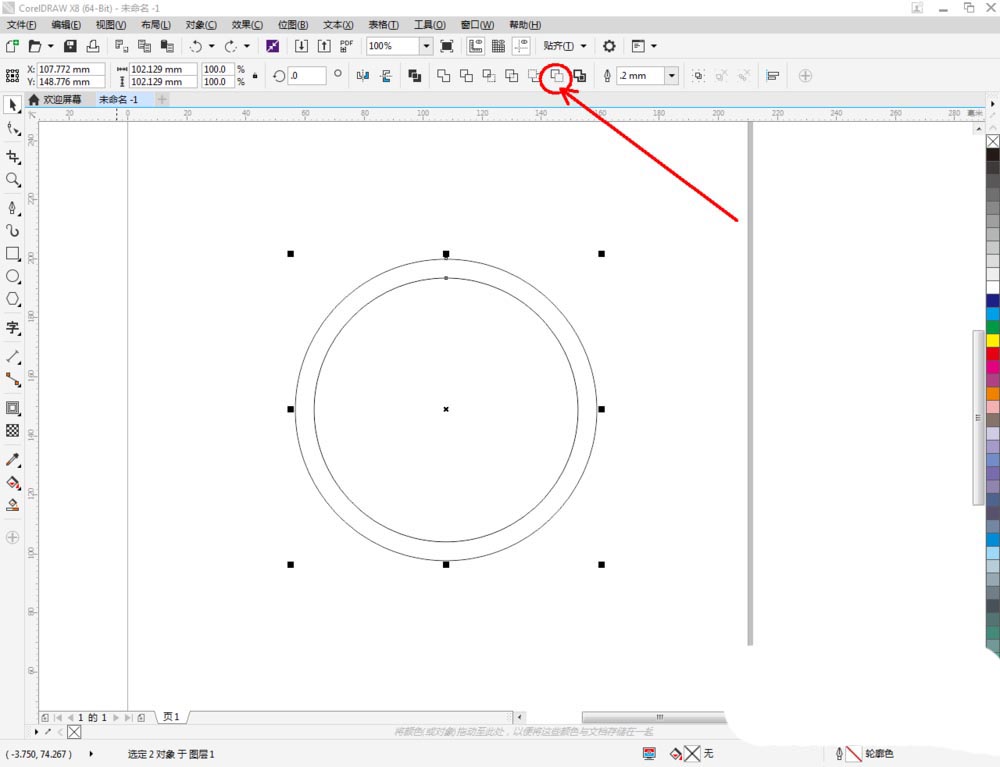Click the Create boundary icon
The width and height of the screenshot is (1000, 767).
580,76
